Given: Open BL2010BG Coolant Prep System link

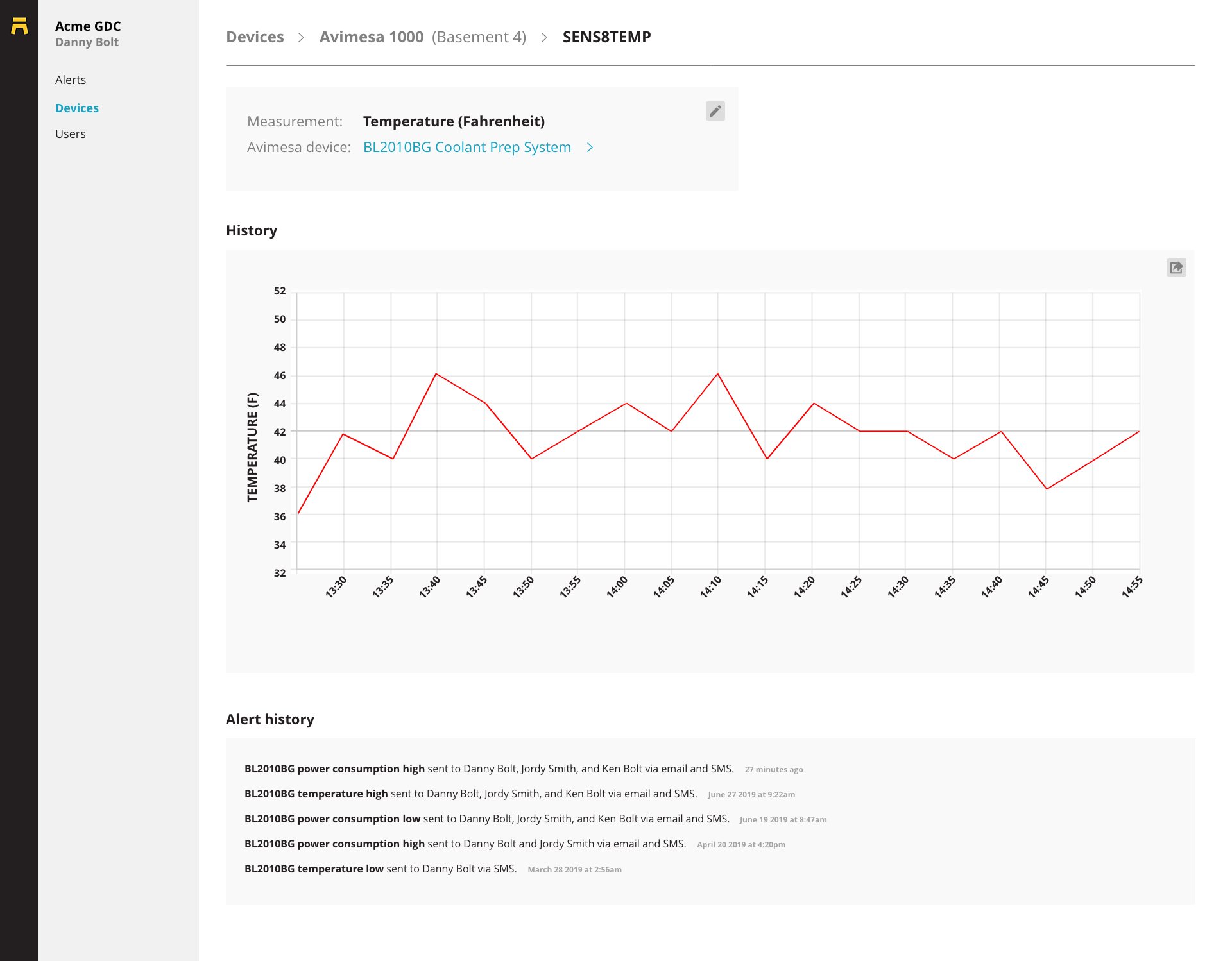Looking at the screenshot, I should coord(467,148).
